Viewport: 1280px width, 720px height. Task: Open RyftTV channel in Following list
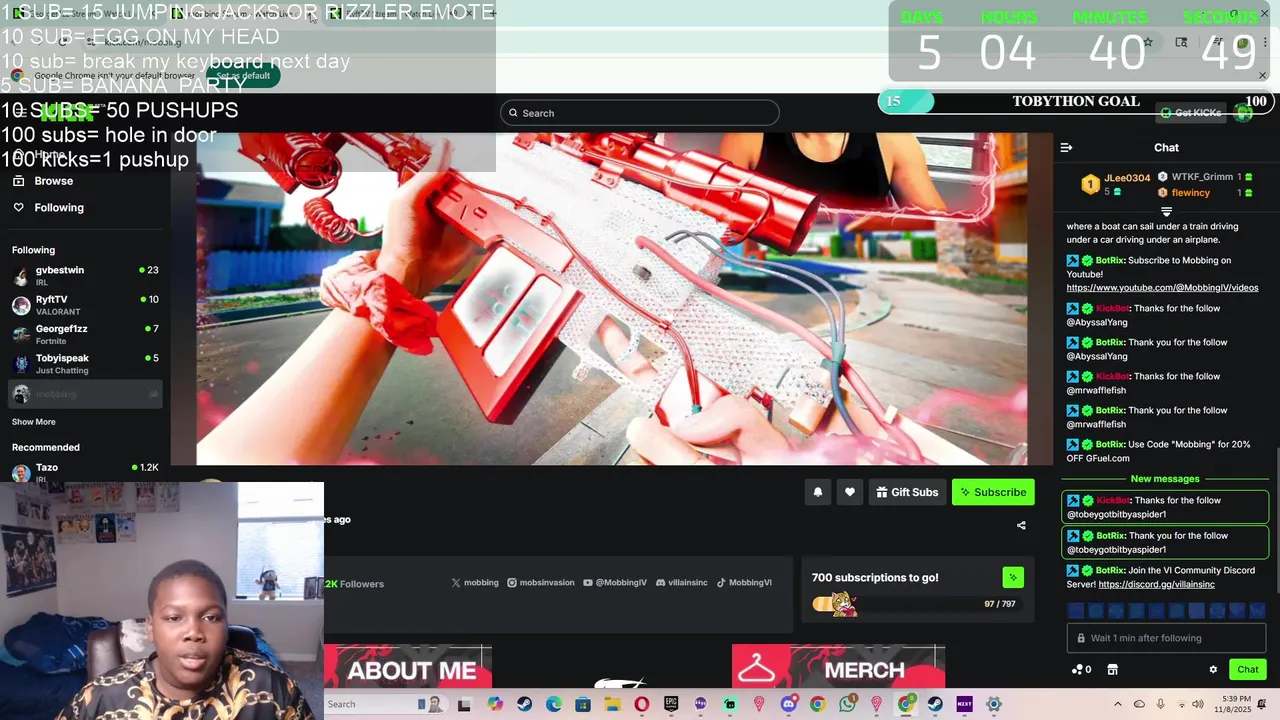click(85, 305)
